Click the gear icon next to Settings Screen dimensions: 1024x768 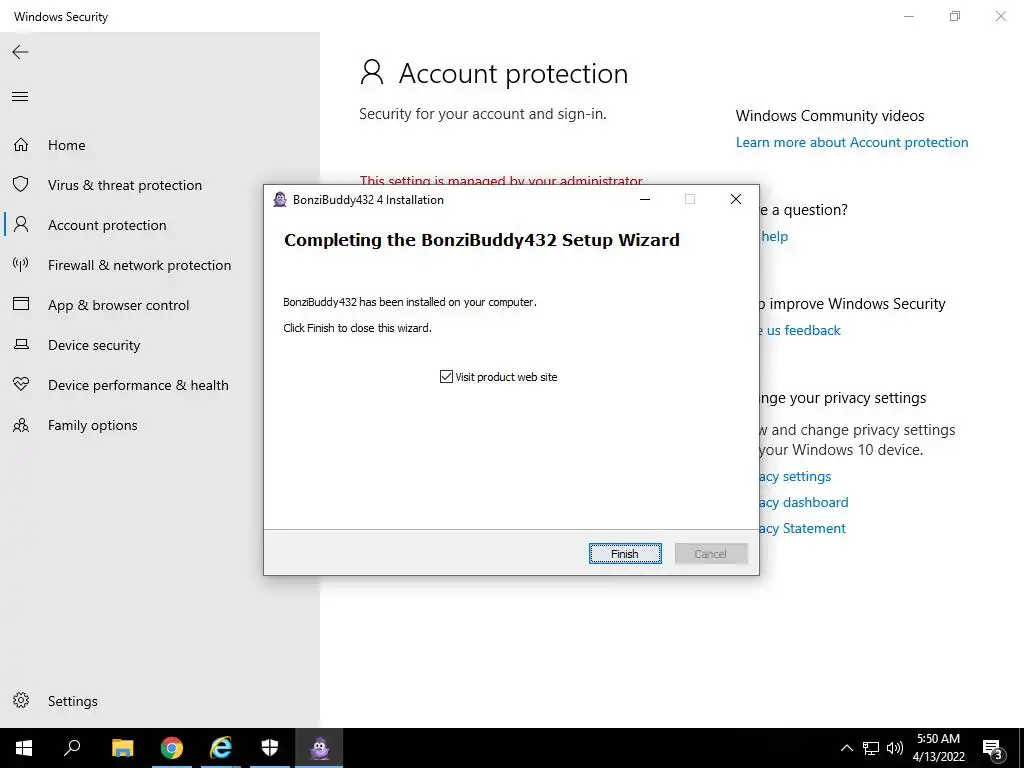21,700
